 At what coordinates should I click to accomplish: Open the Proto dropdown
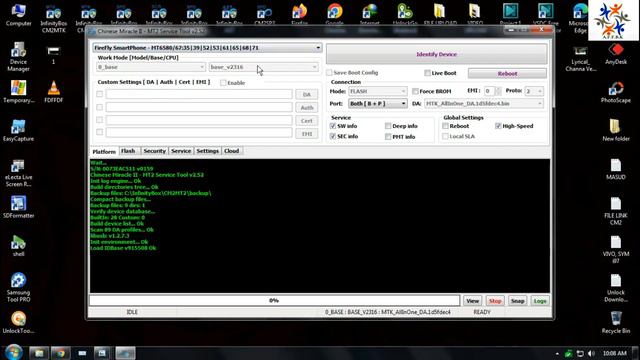click(x=534, y=91)
